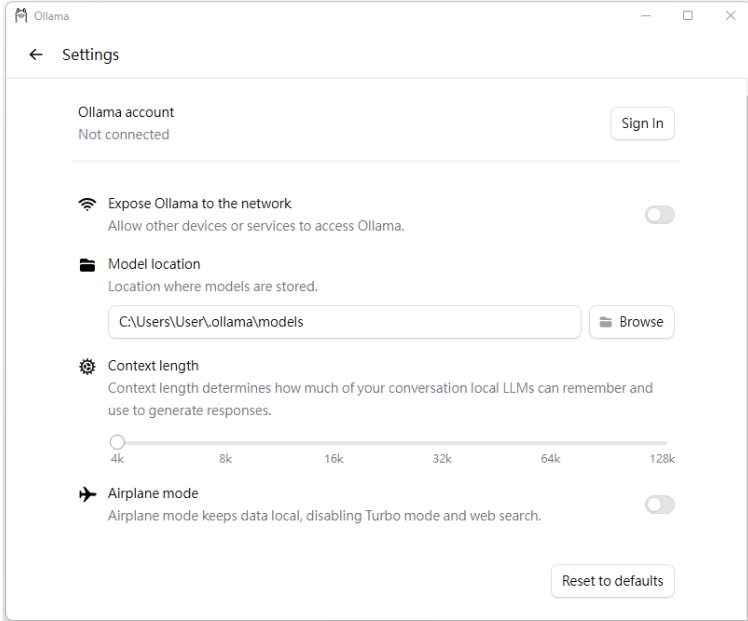Click the model location path text field

point(344,322)
